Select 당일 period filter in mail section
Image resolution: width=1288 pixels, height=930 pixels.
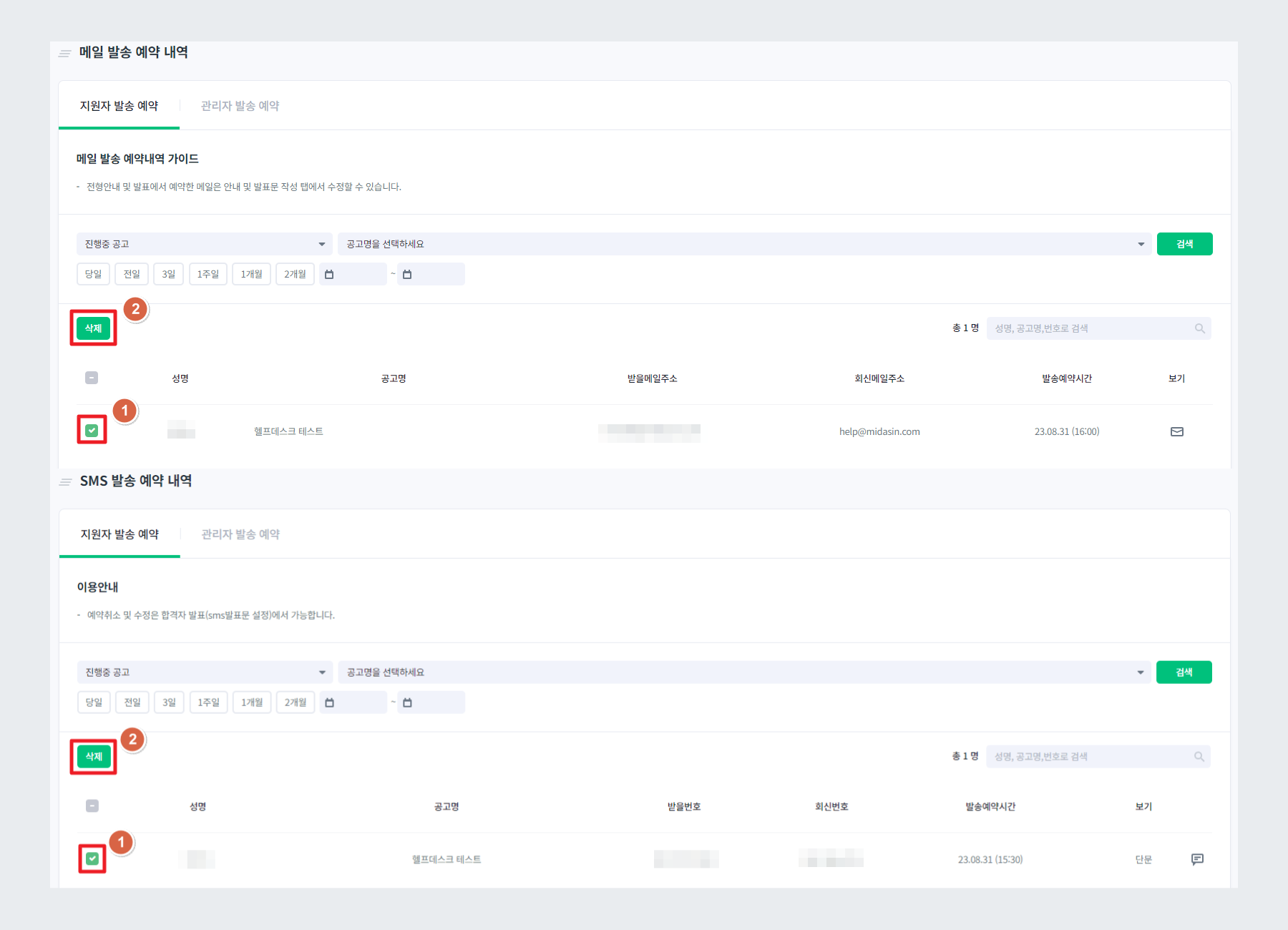(93, 274)
